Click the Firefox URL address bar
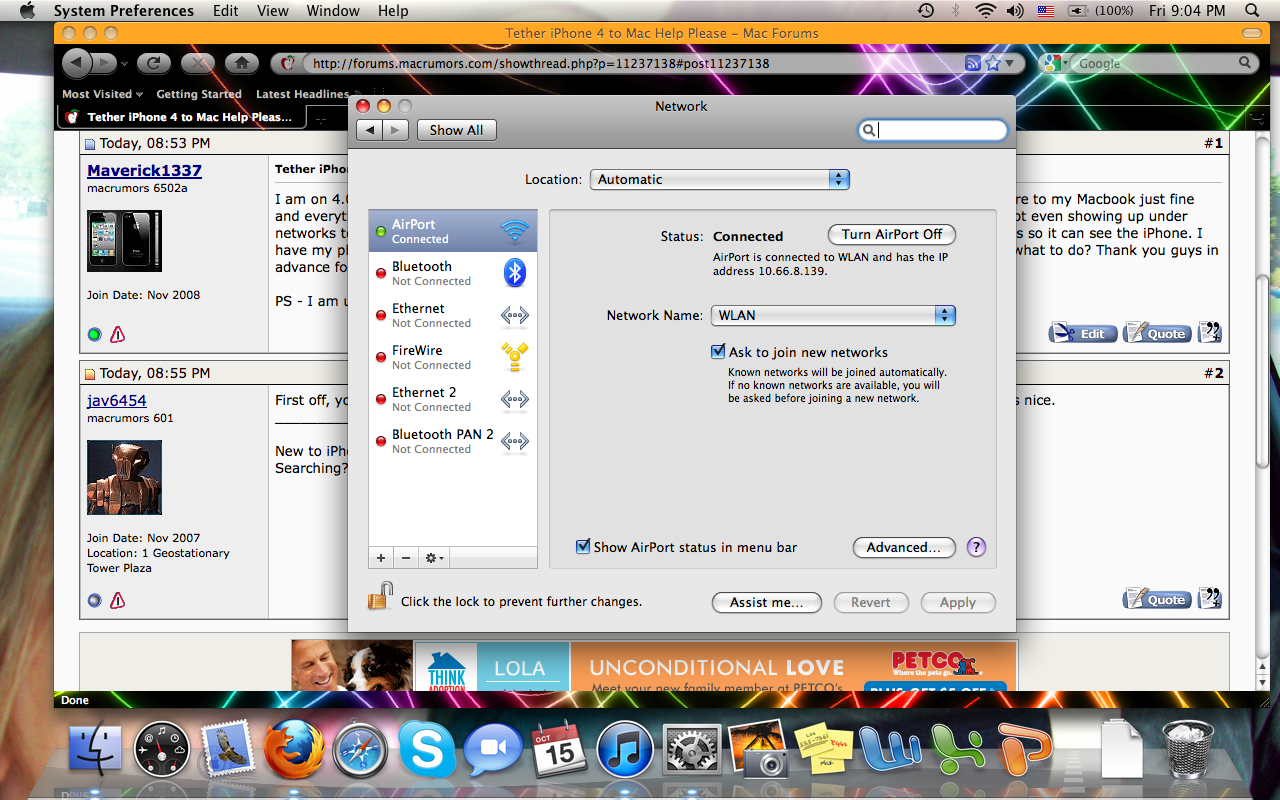This screenshot has height=800, width=1280. 640,63
